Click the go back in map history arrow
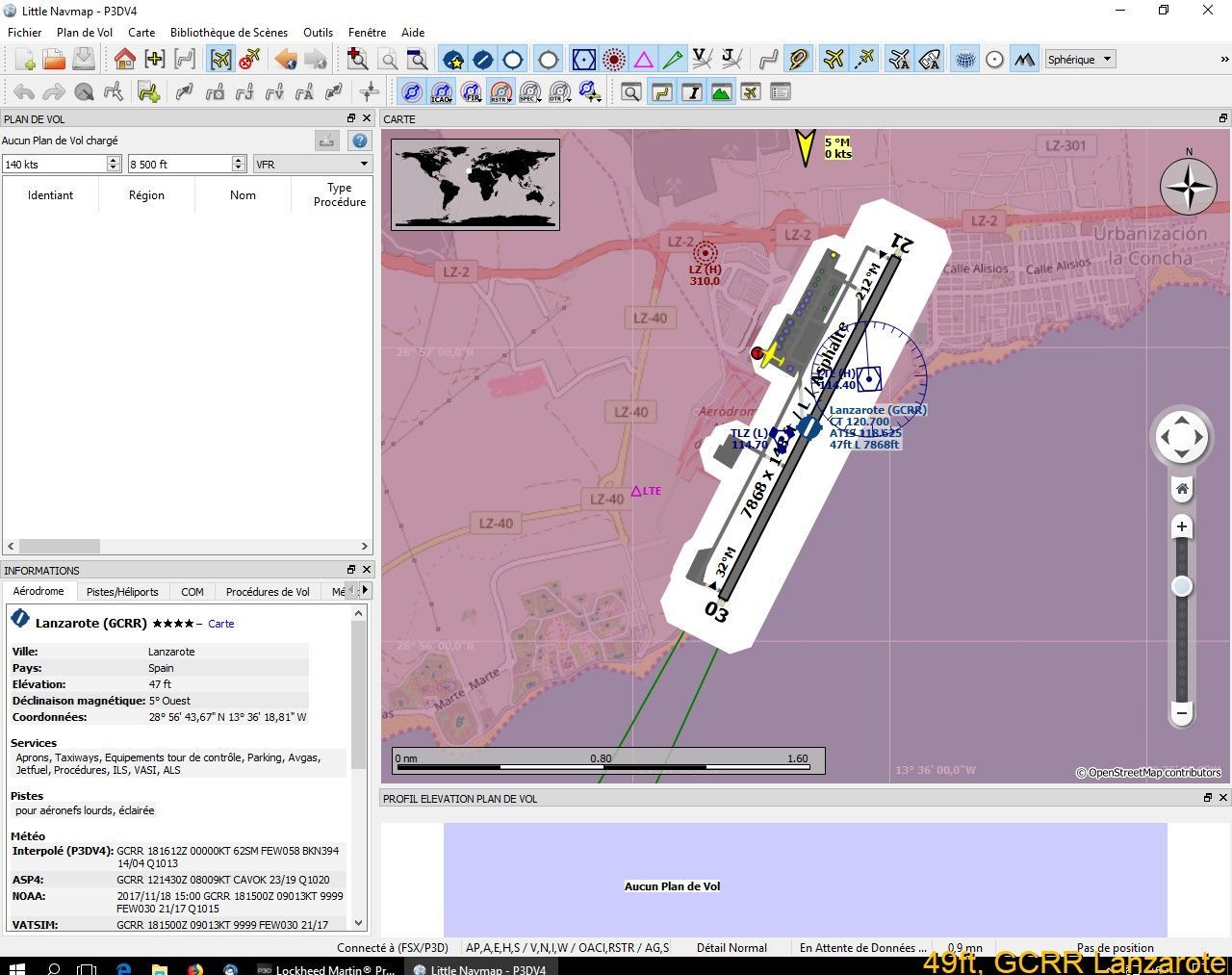 coord(286,60)
